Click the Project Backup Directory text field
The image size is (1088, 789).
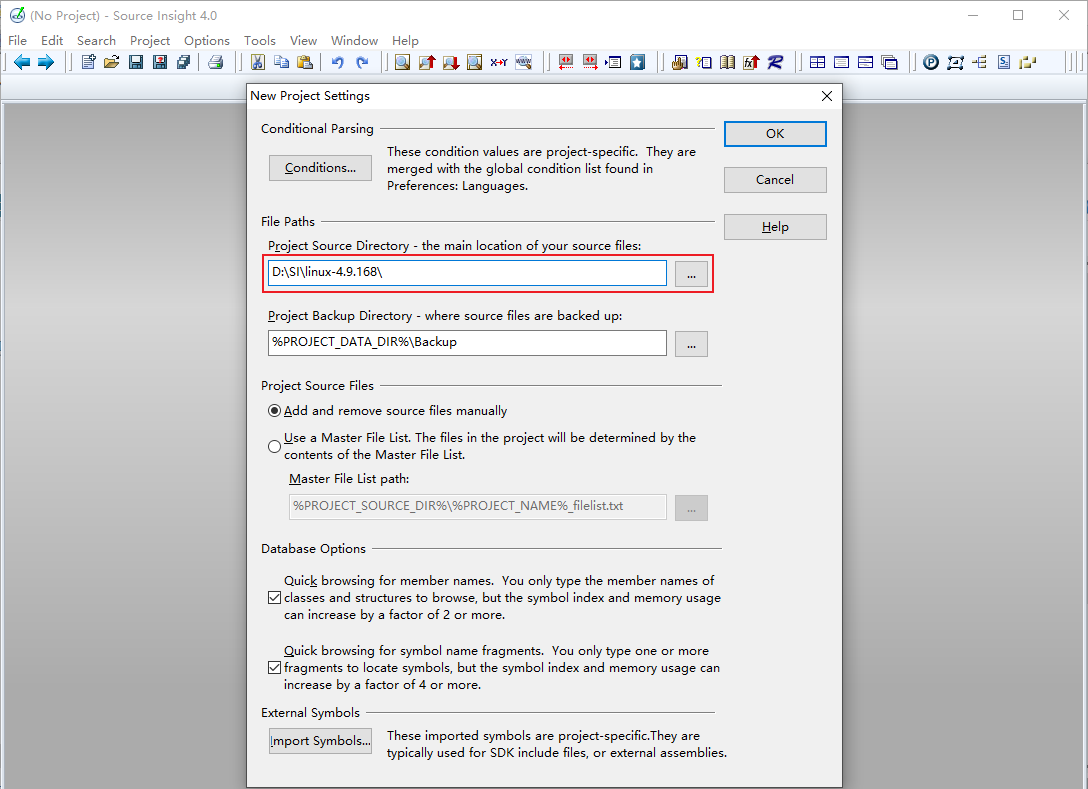467,343
